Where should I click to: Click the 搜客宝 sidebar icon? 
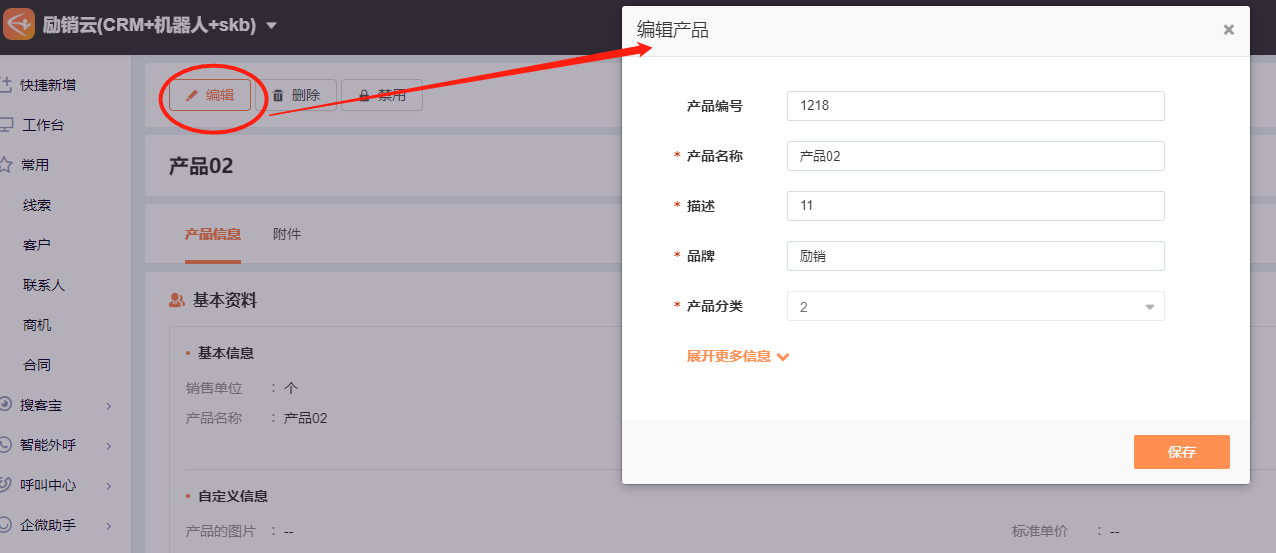(x=5, y=405)
